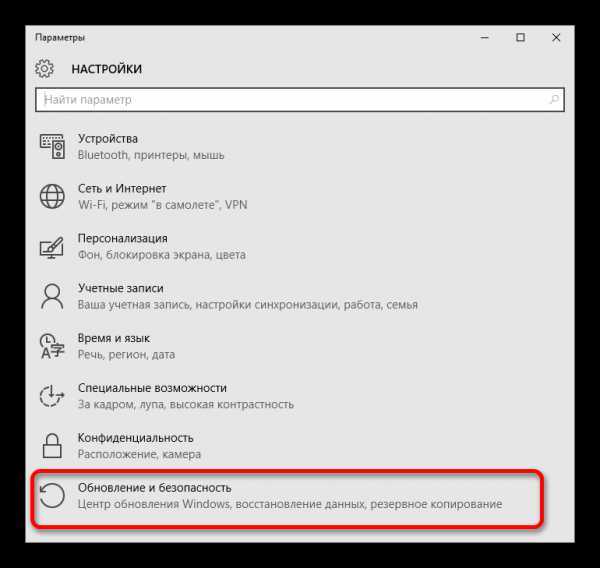Open the Время и язык title
This screenshot has height=568, width=600.
114,338
